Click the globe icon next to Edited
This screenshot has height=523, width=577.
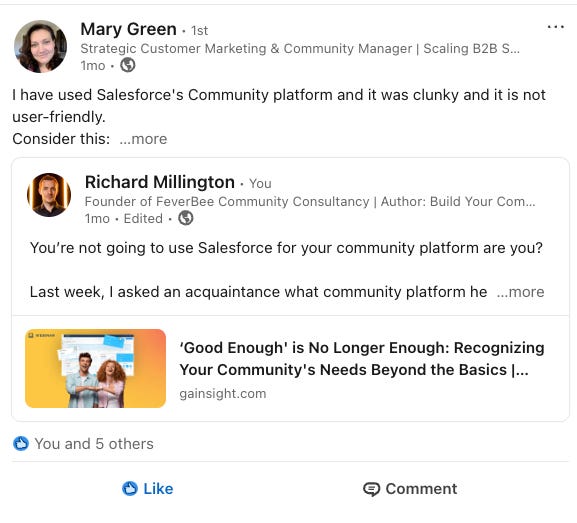click(x=185, y=218)
